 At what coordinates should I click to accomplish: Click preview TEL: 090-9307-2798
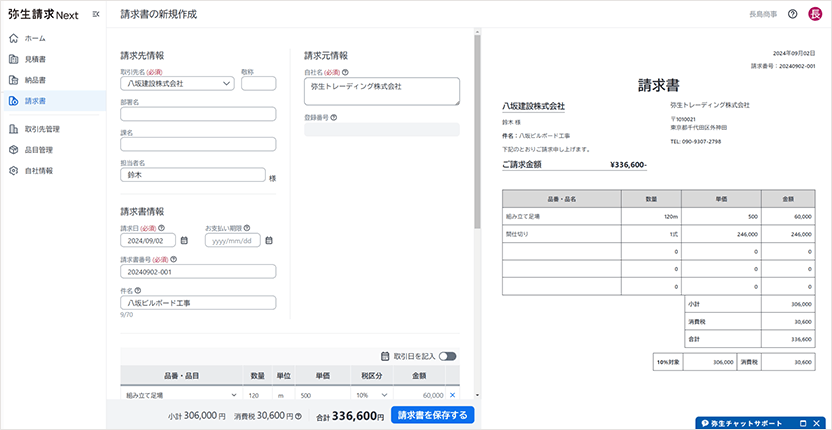point(696,142)
